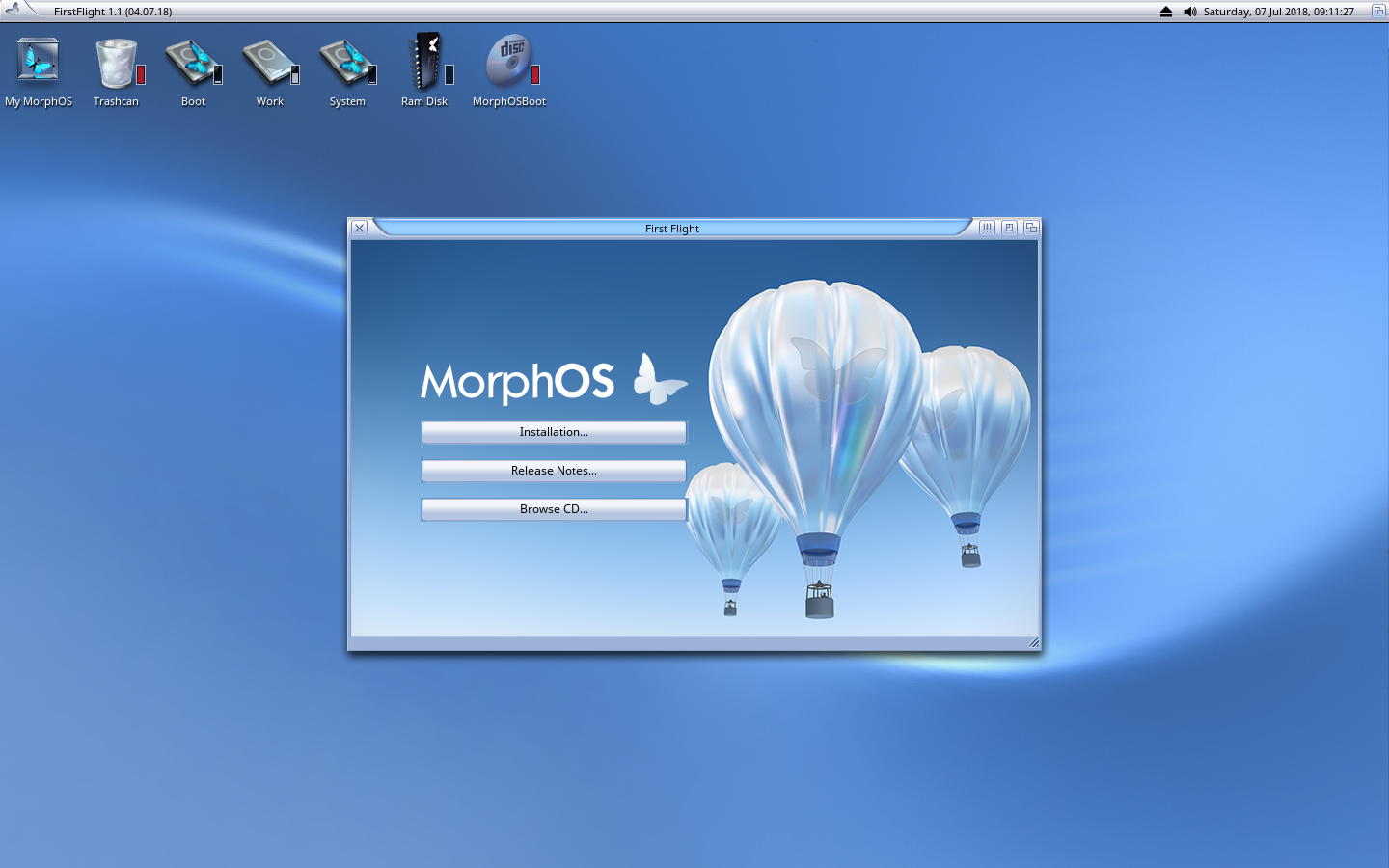Click the First Flight window resize grip
The height and width of the screenshot is (868, 1389).
(x=1033, y=642)
